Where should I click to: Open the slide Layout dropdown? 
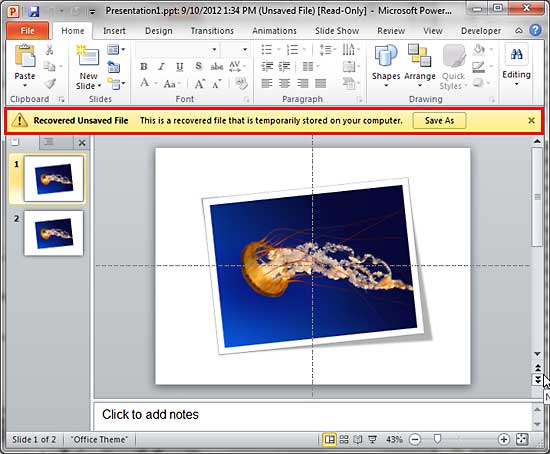[x=116, y=49]
